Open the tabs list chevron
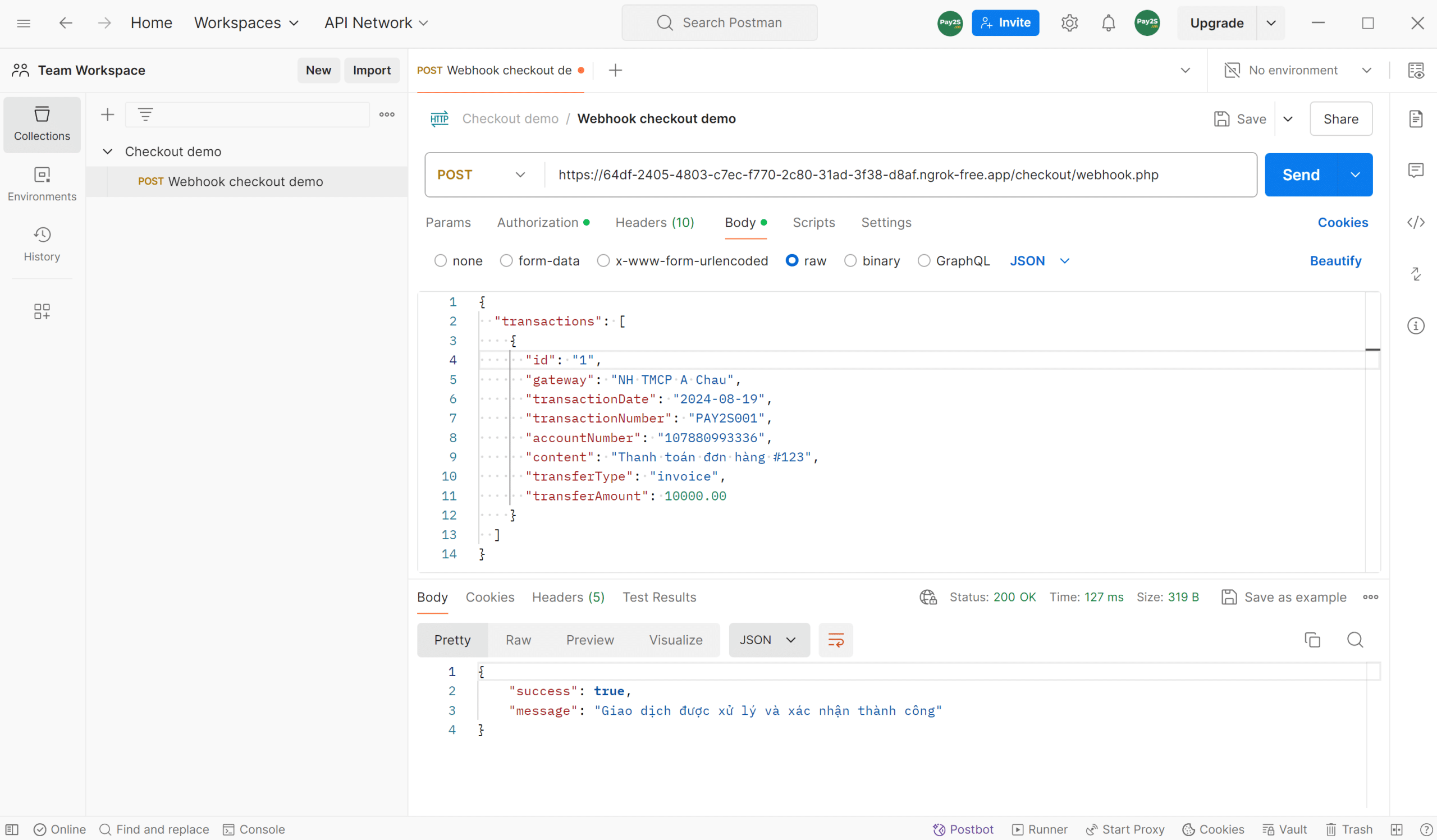 point(1185,70)
